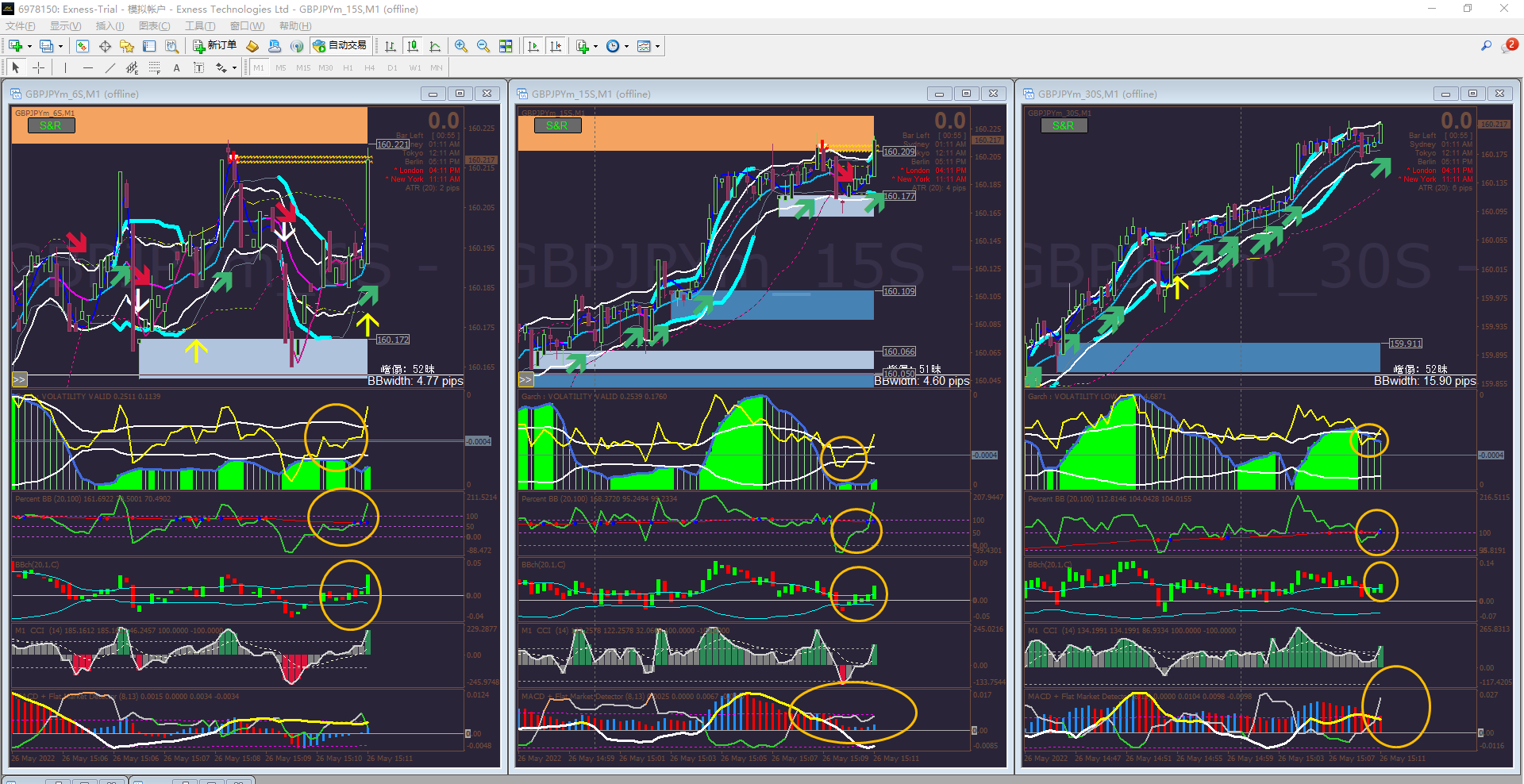Screen dimensions: 1524x784
Task: Pick the vertical line tool
Action: click(65, 67)
